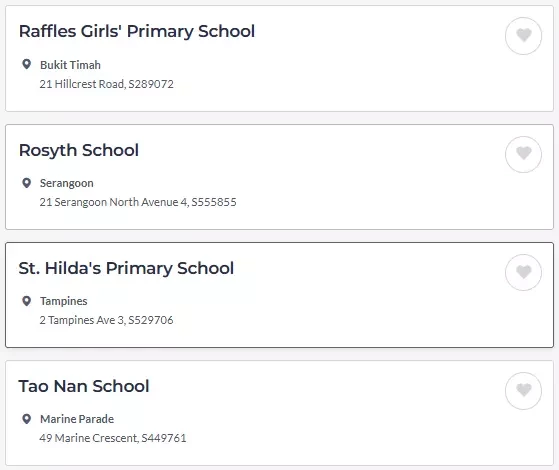Open Tao Nan School title link
Image resolution: width=559 pixels, height=470 pixels.
[x=84, y=386]
